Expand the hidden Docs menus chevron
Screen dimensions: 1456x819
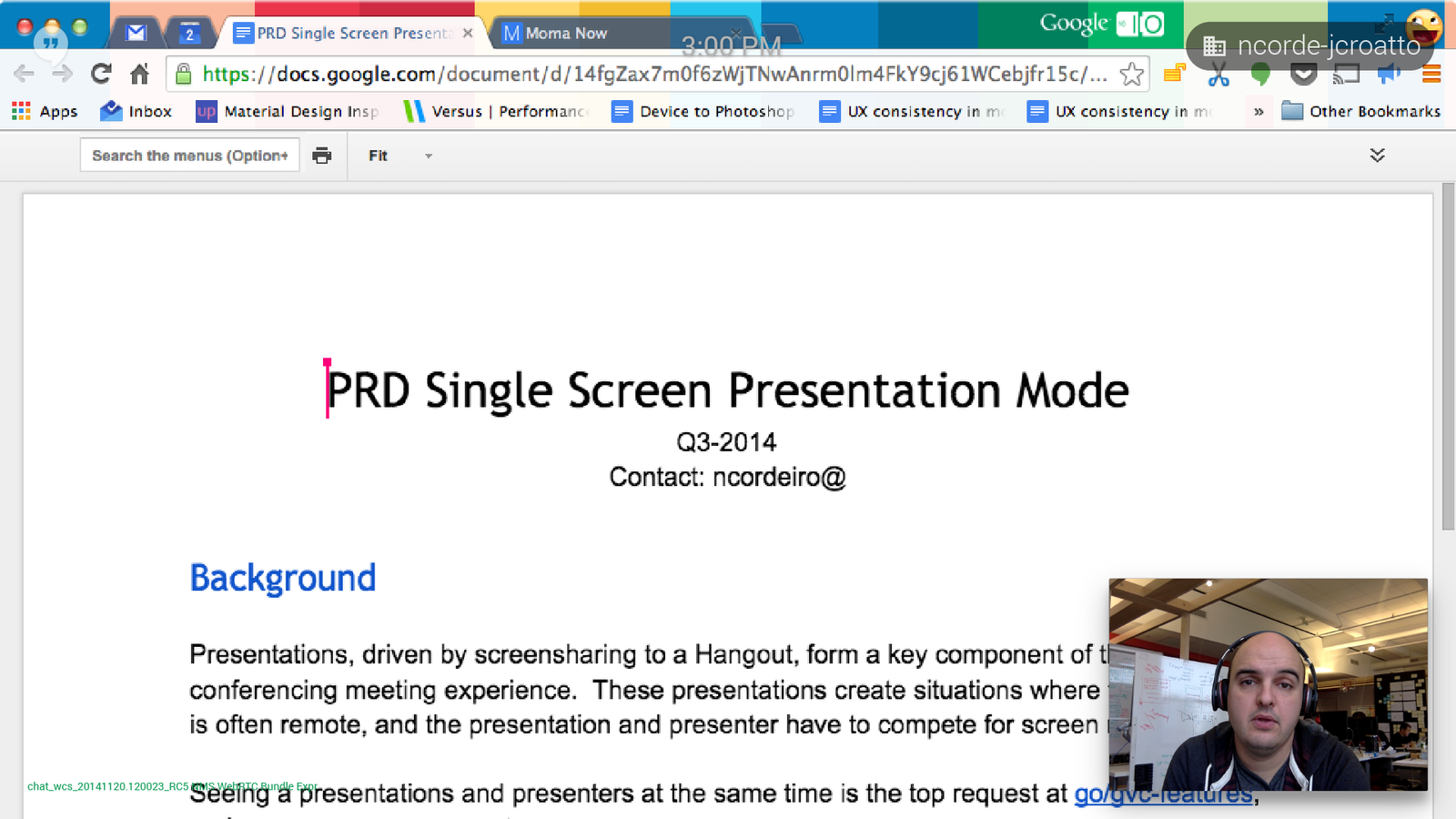[1377, 156]
